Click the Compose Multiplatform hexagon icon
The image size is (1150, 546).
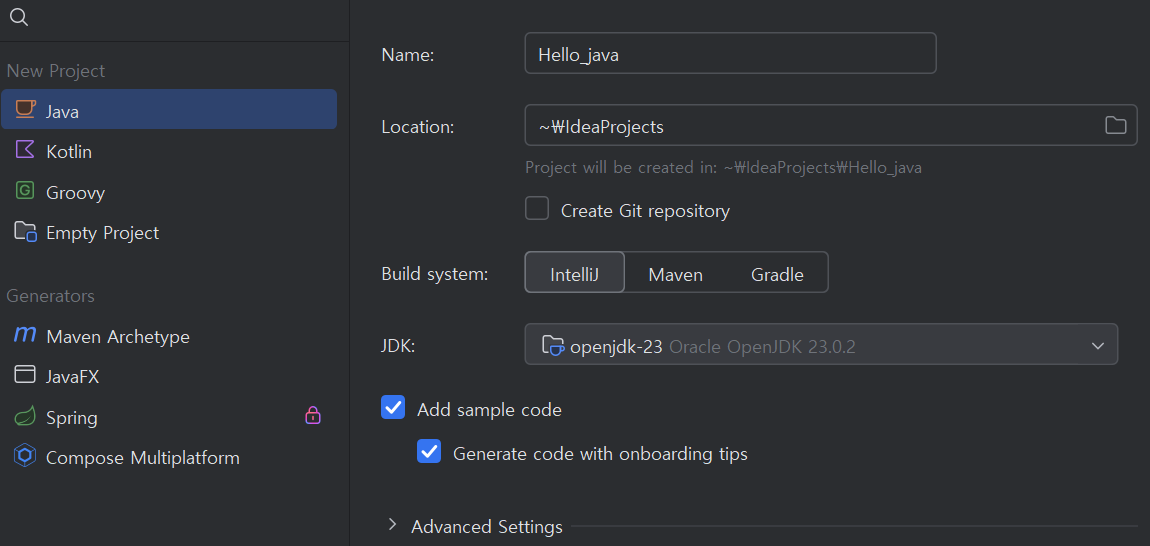(x=25, y=456)
